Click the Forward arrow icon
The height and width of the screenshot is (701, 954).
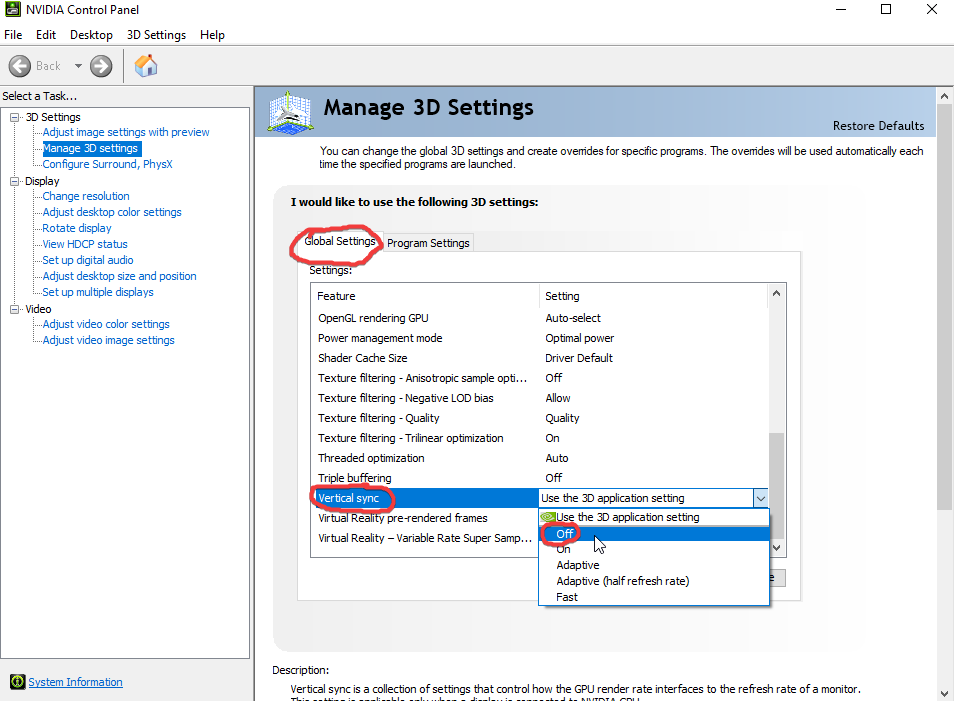[x=101, y=66]
